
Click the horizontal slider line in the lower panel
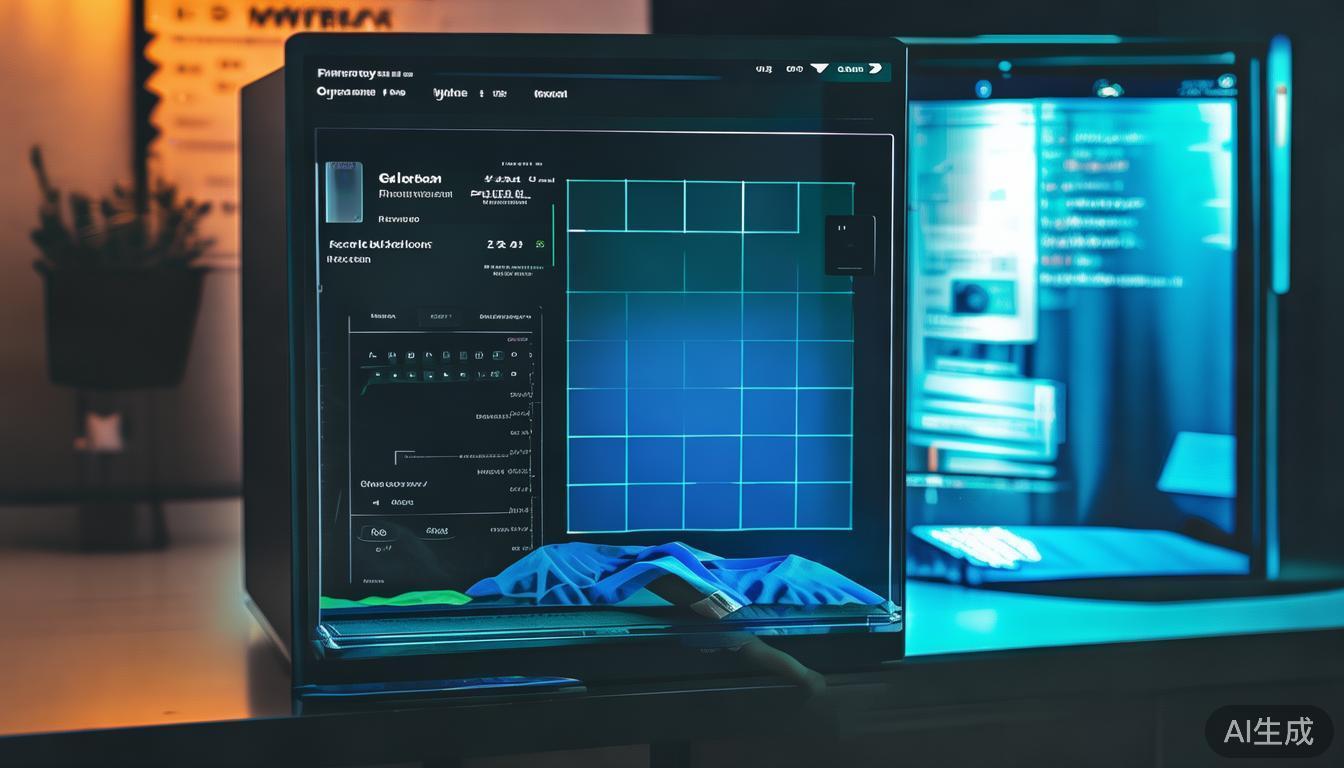(450, 457)
